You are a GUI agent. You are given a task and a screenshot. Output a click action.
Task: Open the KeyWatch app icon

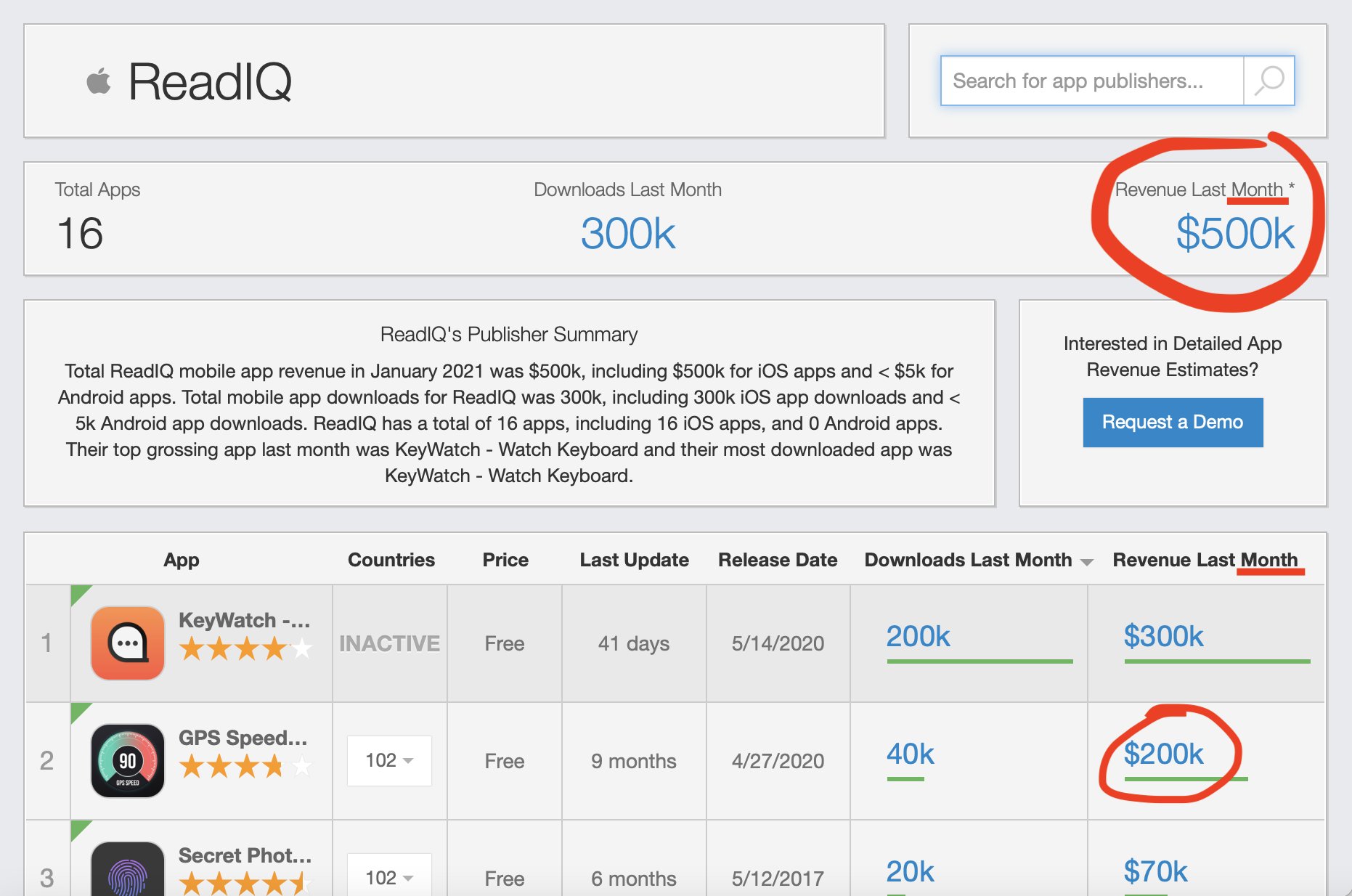coord(128,643)
